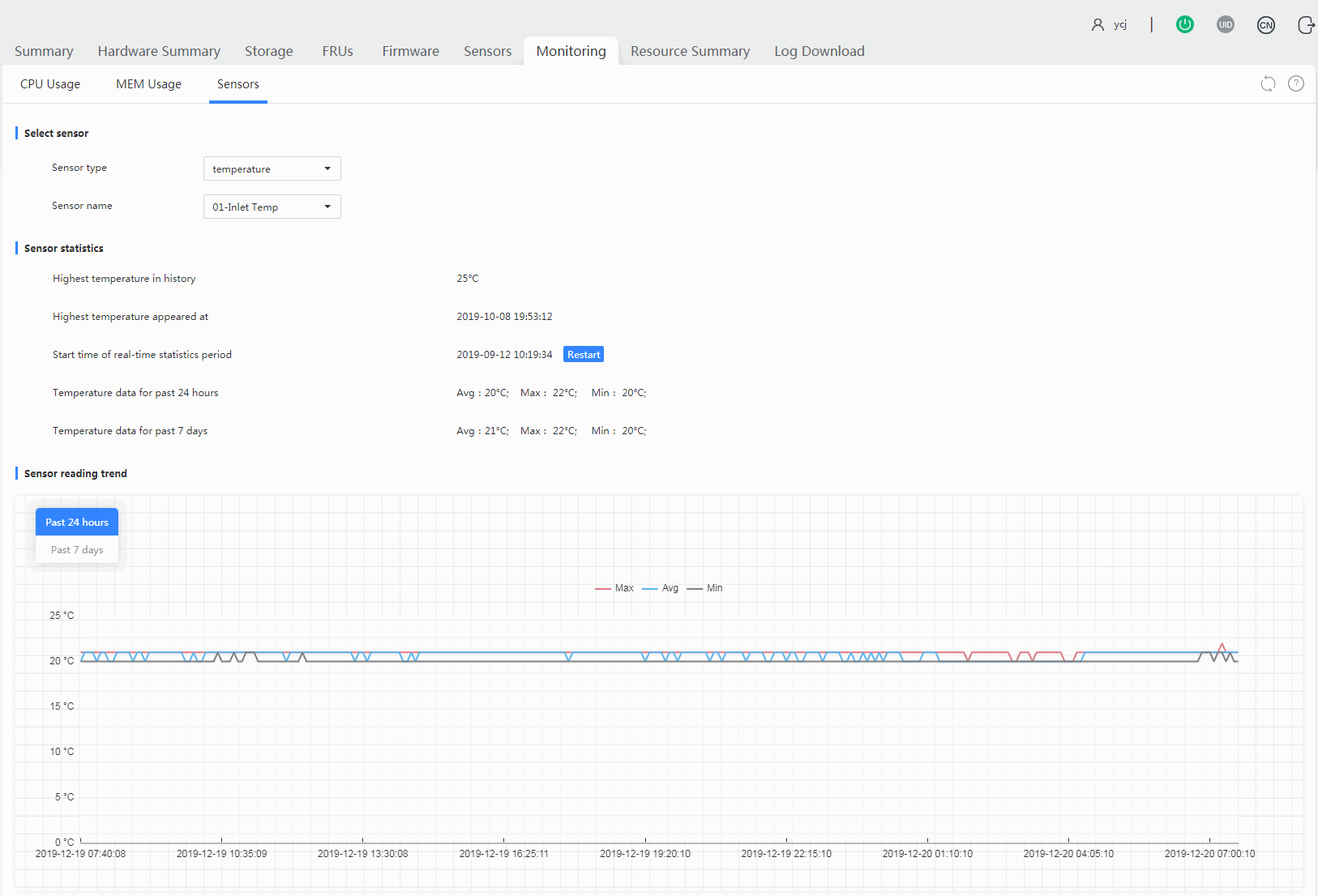
Task: Open the Hardware Summary tab
Action: (x=159, y=51)
